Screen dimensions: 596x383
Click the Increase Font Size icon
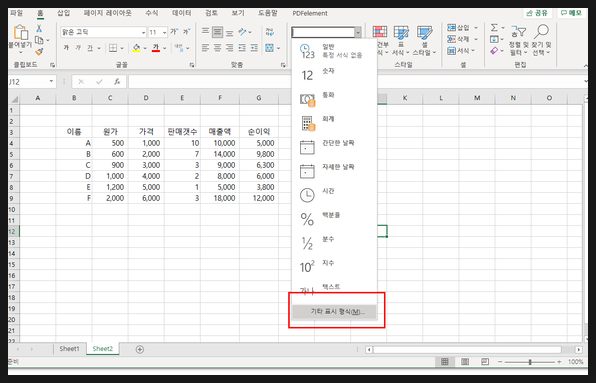(x=174, y=32)
